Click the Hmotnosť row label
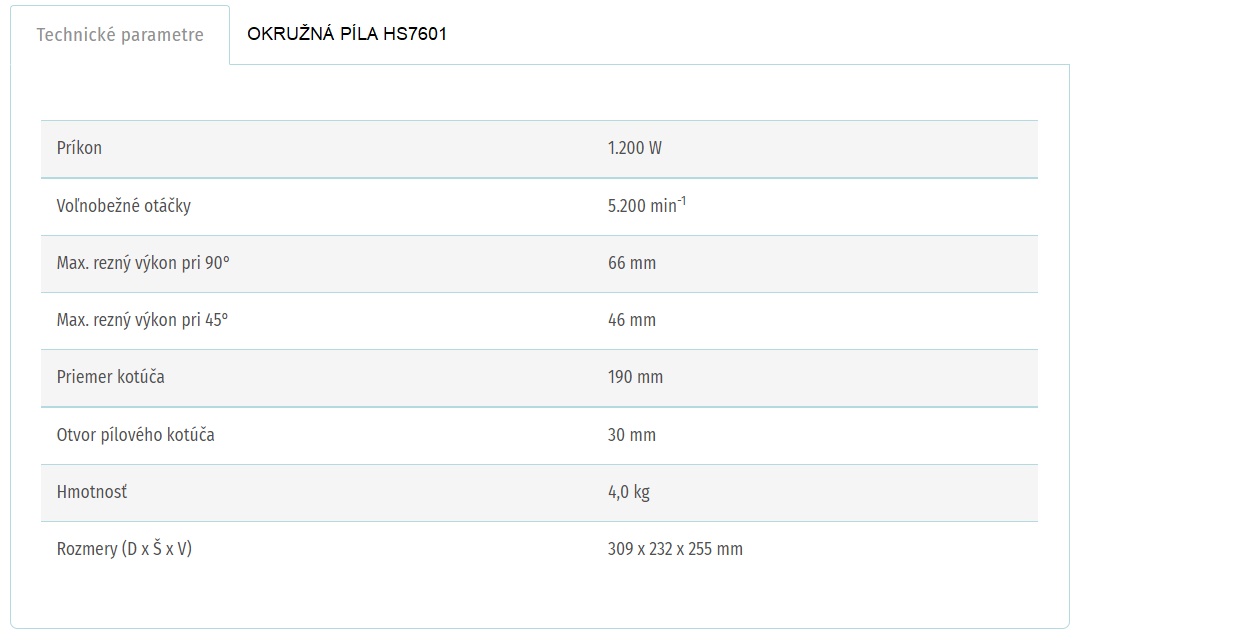Viewport: 1247px width, 643px height. click(92, 492)
